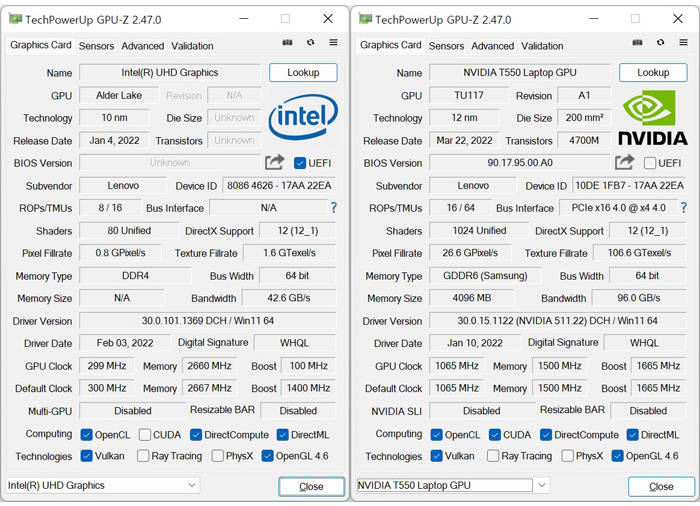Click Lookup button in Intel window

coord(303,72)
